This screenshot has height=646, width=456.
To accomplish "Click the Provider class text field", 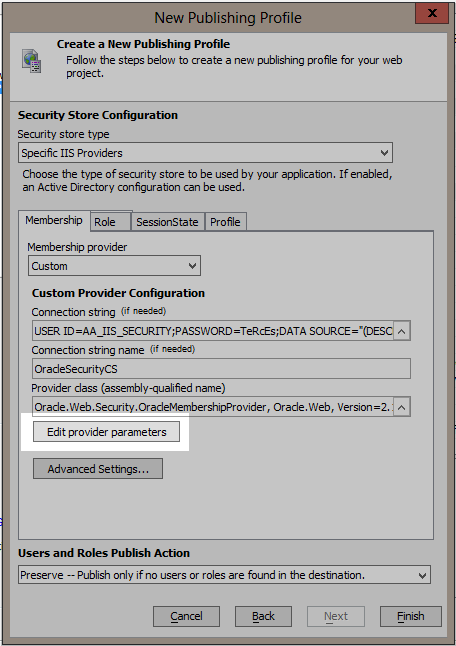I will pyautogui.click(x=213, y=407).
